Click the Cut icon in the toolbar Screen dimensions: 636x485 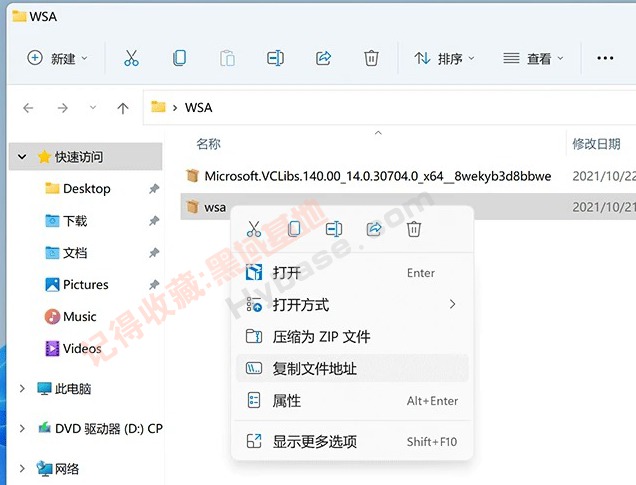click(131, 58)
